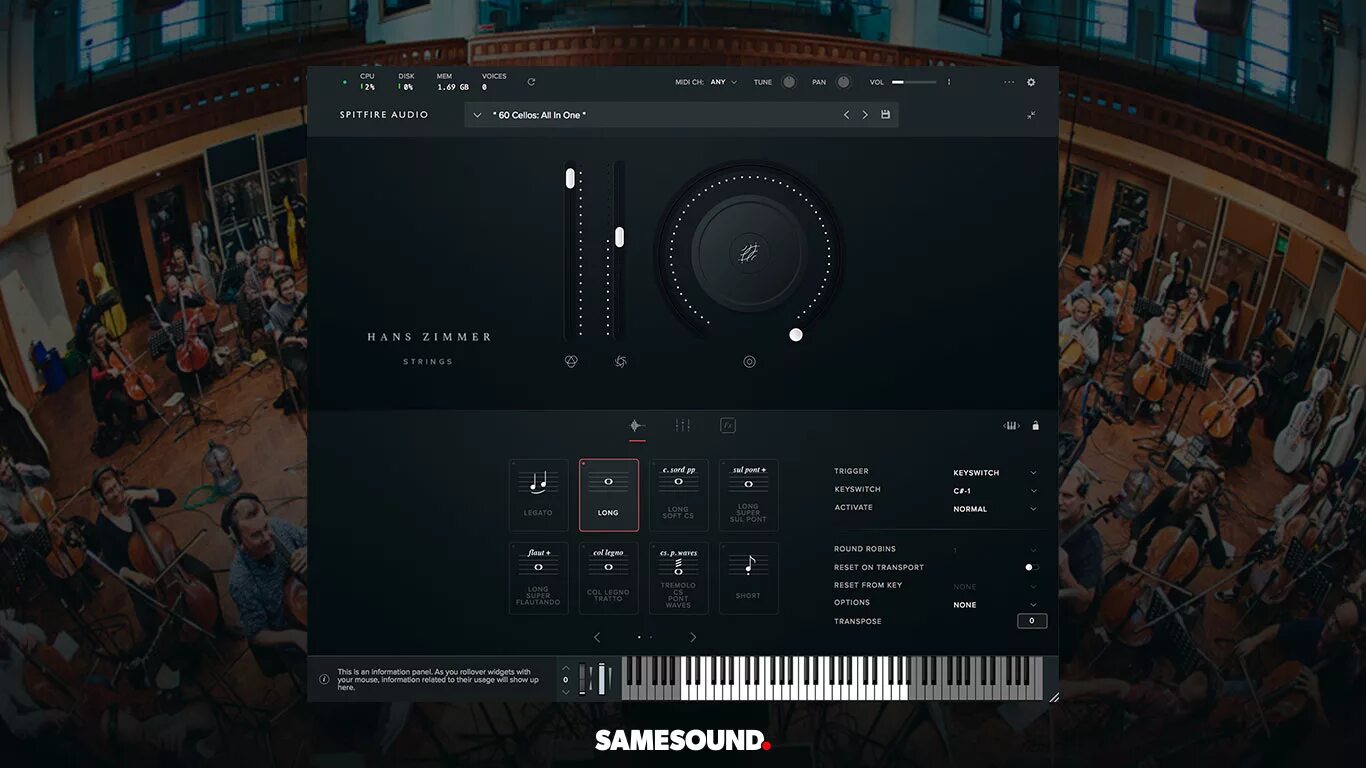Screen dimensions: 1366x768
Task: Go to next articulation page
Action: click(x=693, y=637)
